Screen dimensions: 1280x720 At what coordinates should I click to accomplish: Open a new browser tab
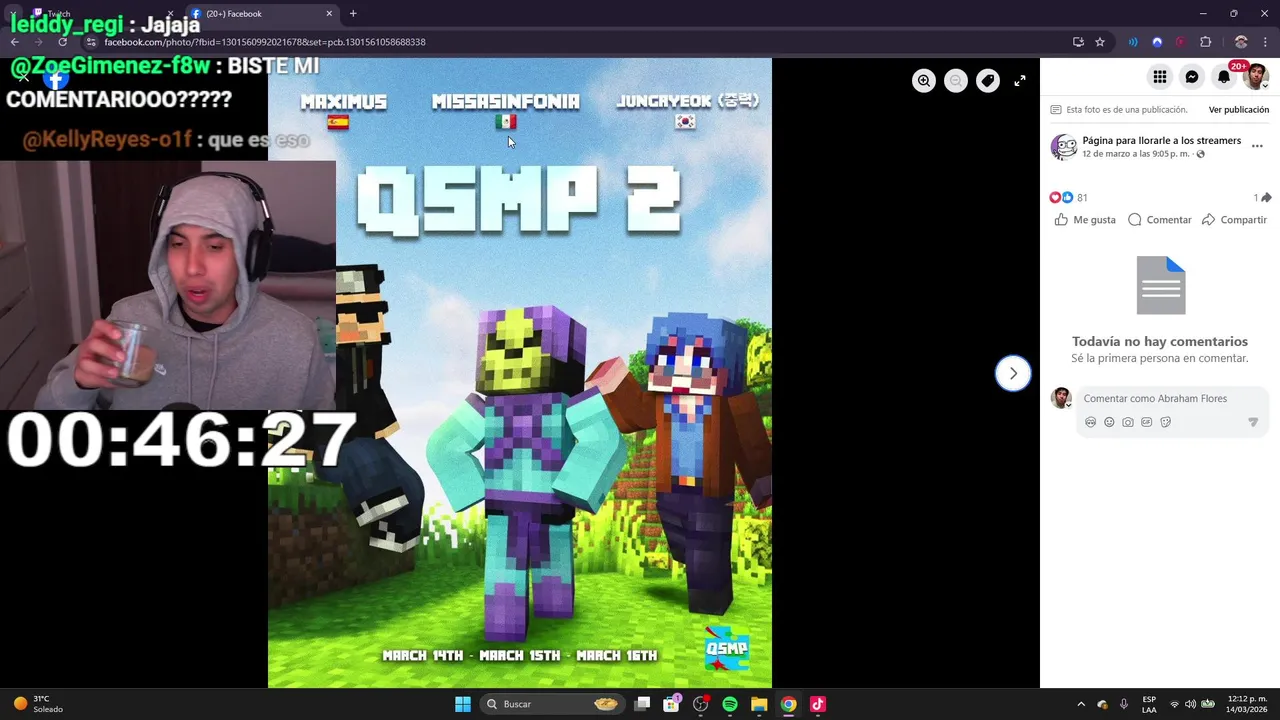(353, 14)
